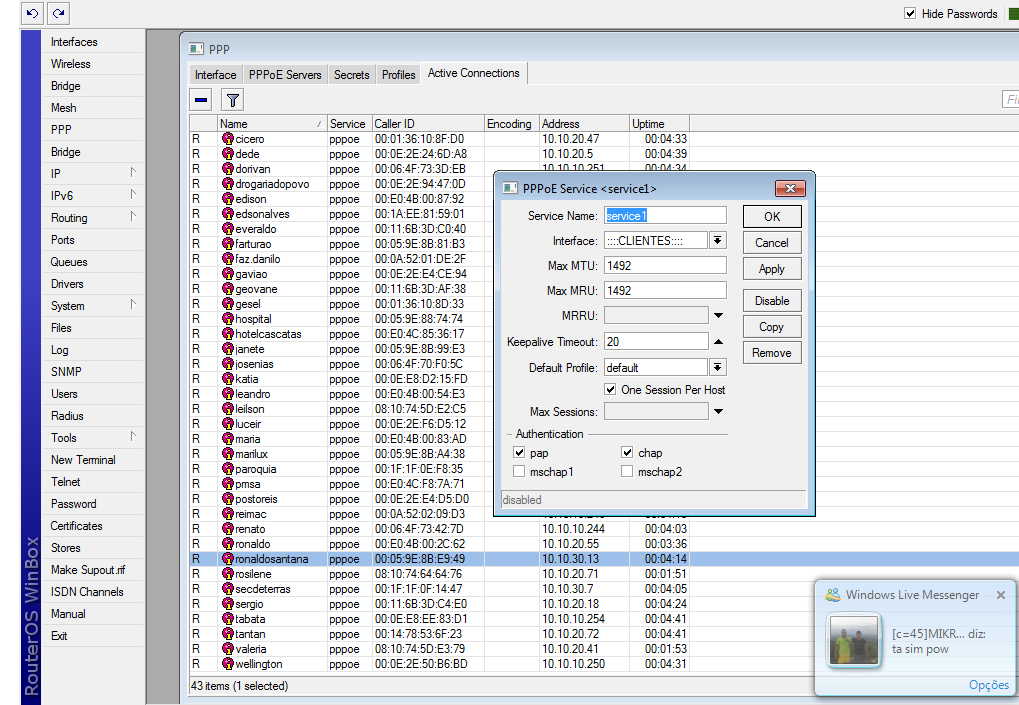The image size is (1019, 705).
Task: Click the user icon beside wellington
Action: pyautogui.click(x=228, y=664)
